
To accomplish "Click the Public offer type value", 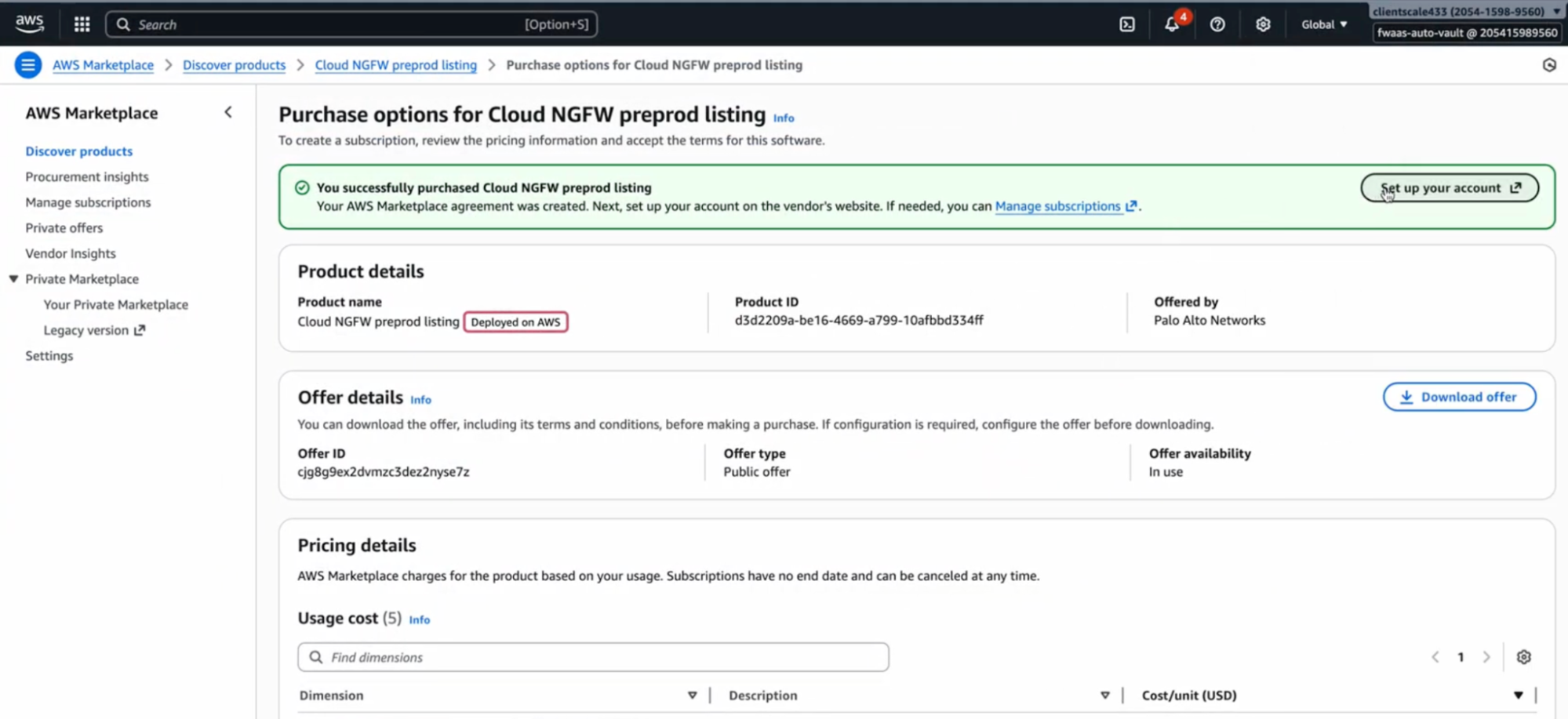I will (x=757, y=472).
